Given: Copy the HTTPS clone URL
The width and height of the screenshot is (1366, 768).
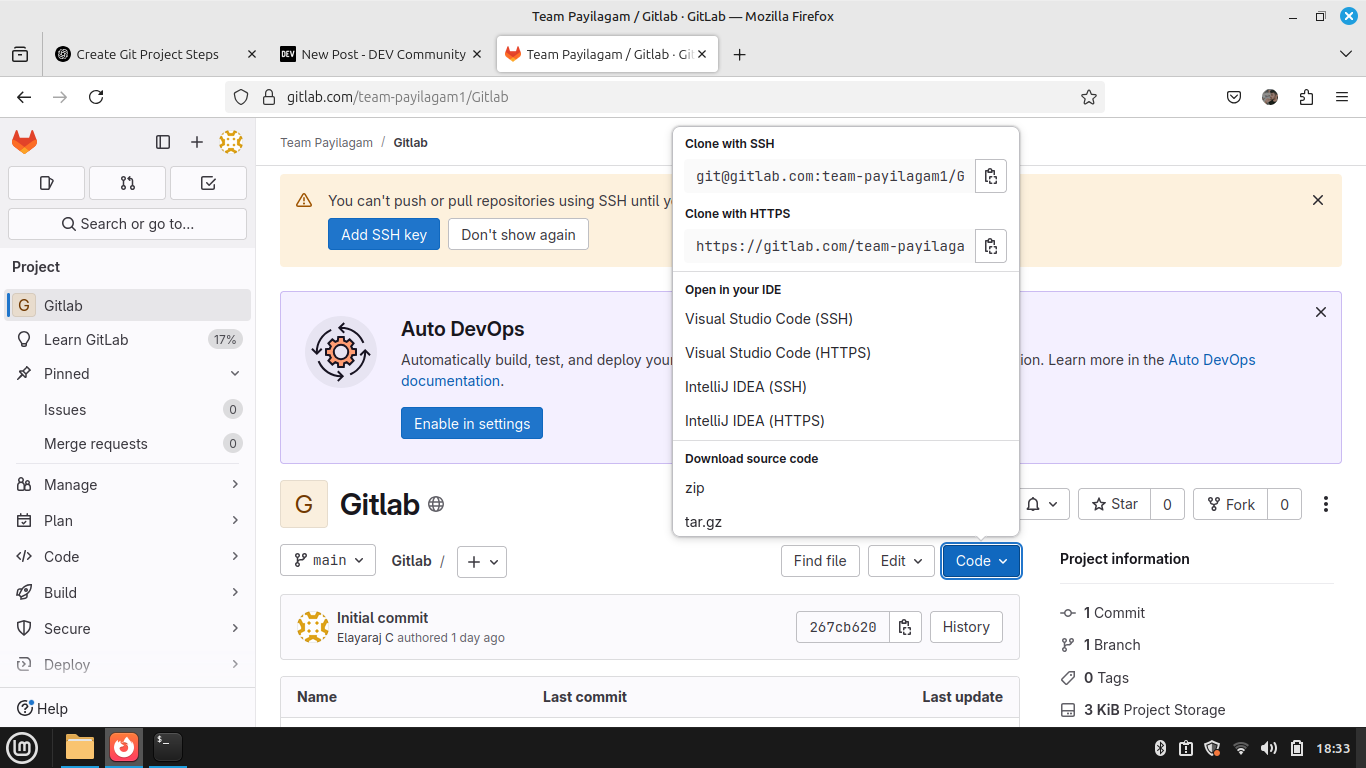Looking at the screenshot, I should coord(990,246).
